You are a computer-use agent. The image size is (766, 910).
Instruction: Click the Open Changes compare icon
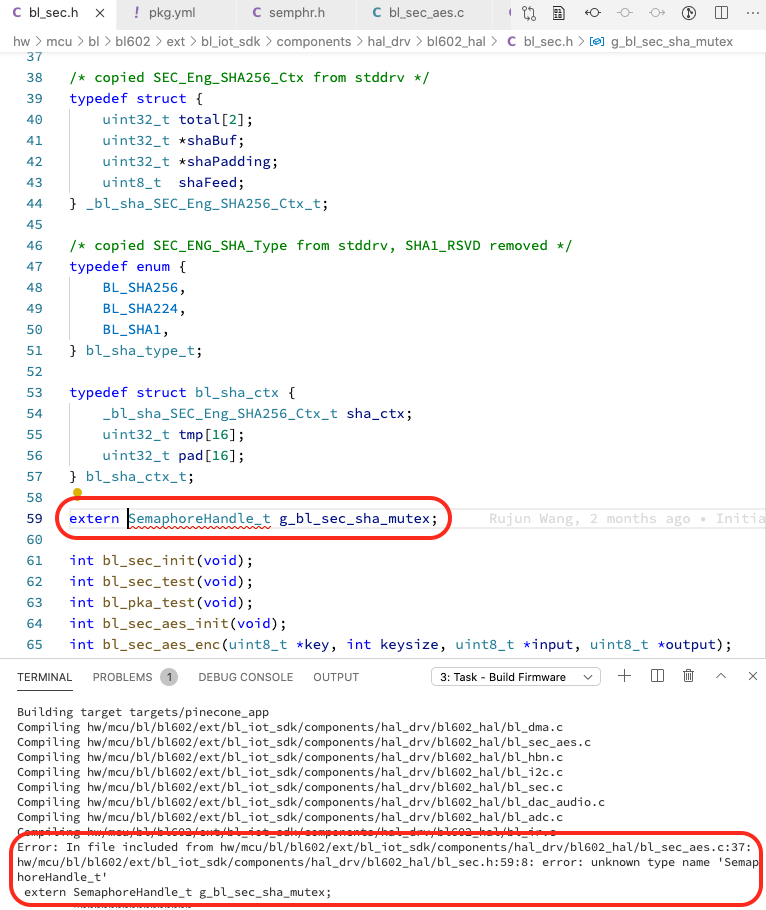(530, 13)
